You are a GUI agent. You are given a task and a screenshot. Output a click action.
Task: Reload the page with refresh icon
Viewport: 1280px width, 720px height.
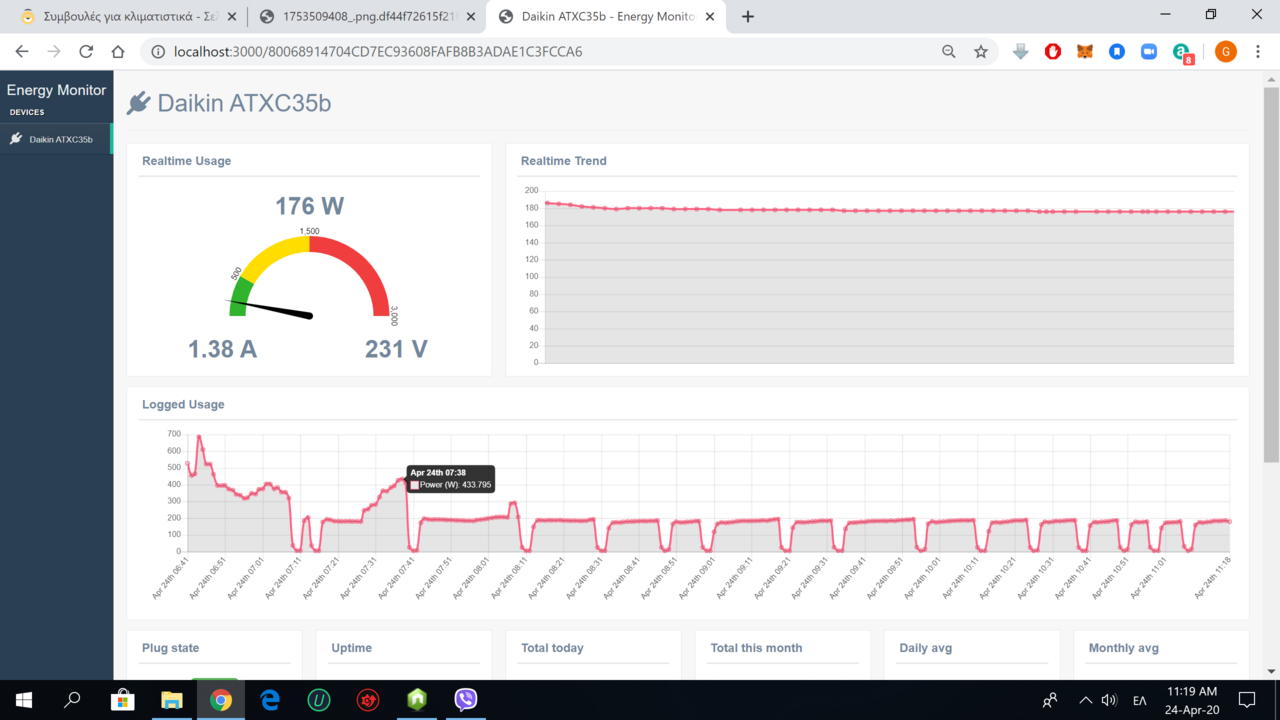[x=86, y=52]
